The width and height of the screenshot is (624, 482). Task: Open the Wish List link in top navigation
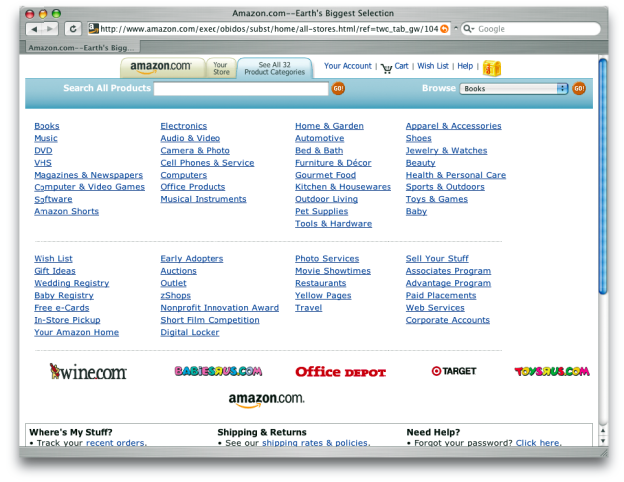click(433, 66)
